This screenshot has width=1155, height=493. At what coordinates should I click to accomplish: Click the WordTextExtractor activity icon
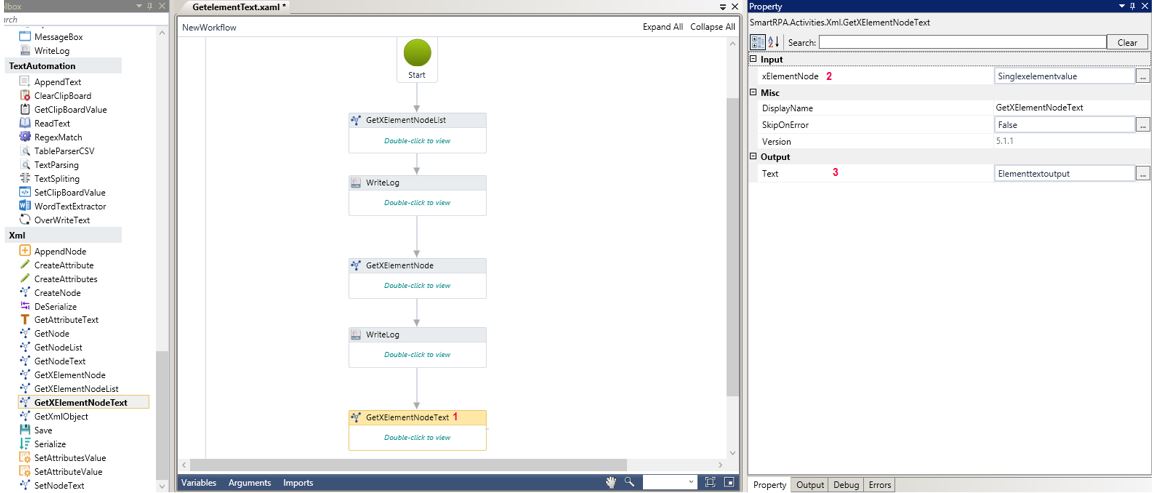(25, 206)
